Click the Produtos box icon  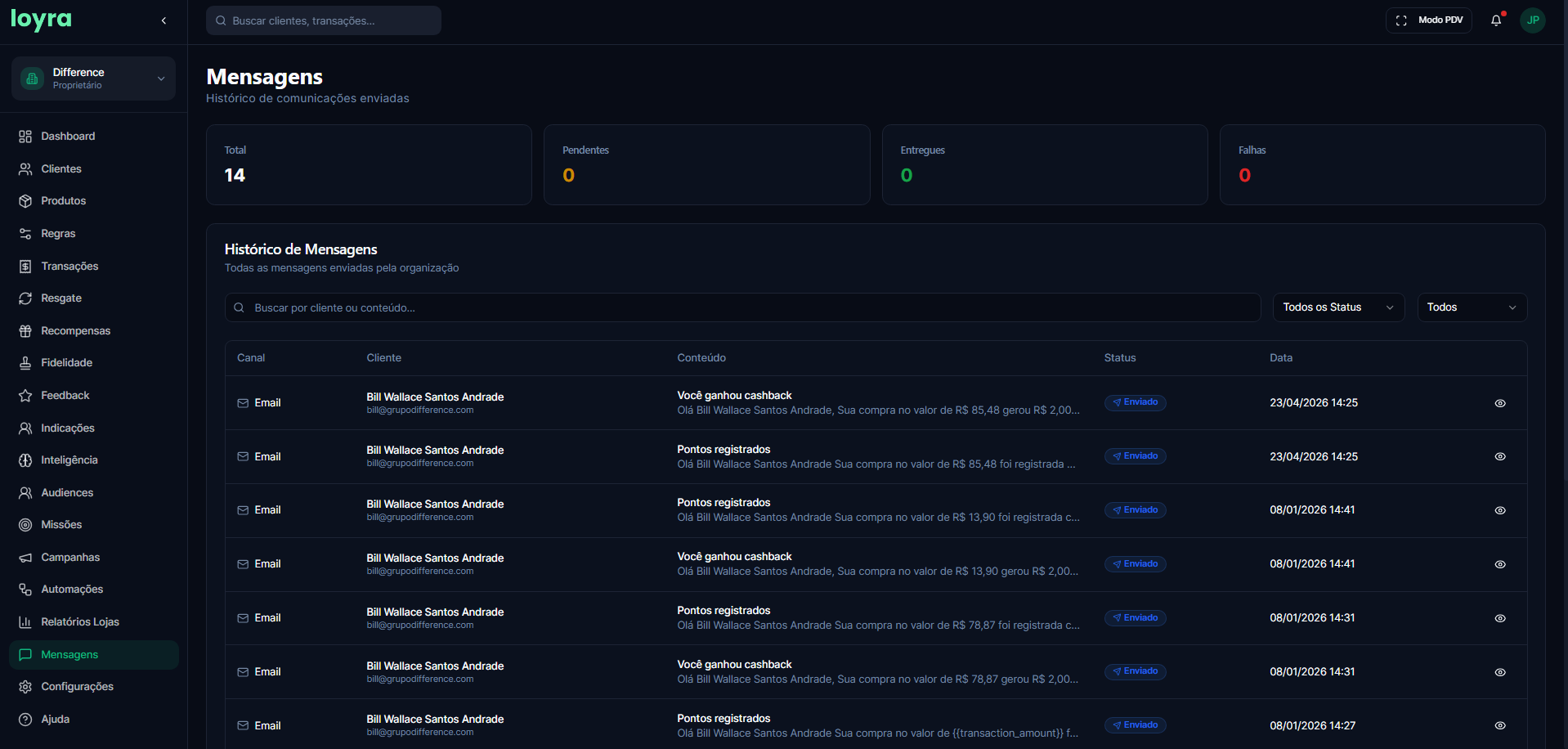click(25, 201)
